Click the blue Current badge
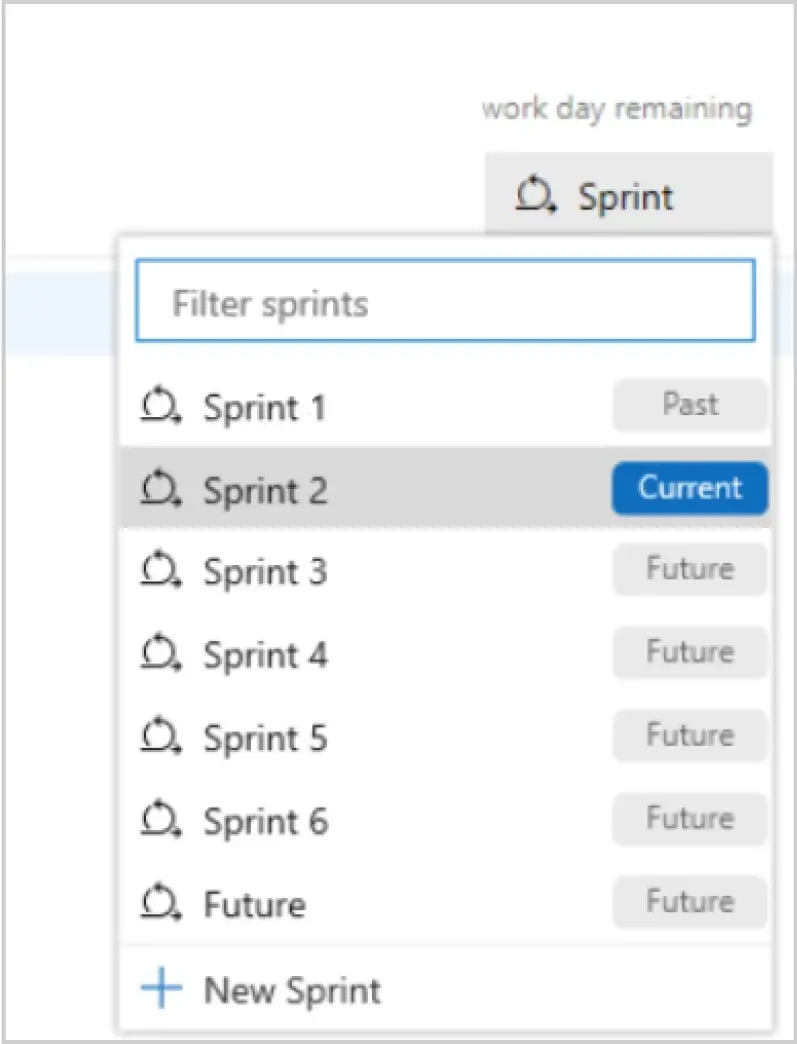797x1044 pixels. click(x=690, y=488)
